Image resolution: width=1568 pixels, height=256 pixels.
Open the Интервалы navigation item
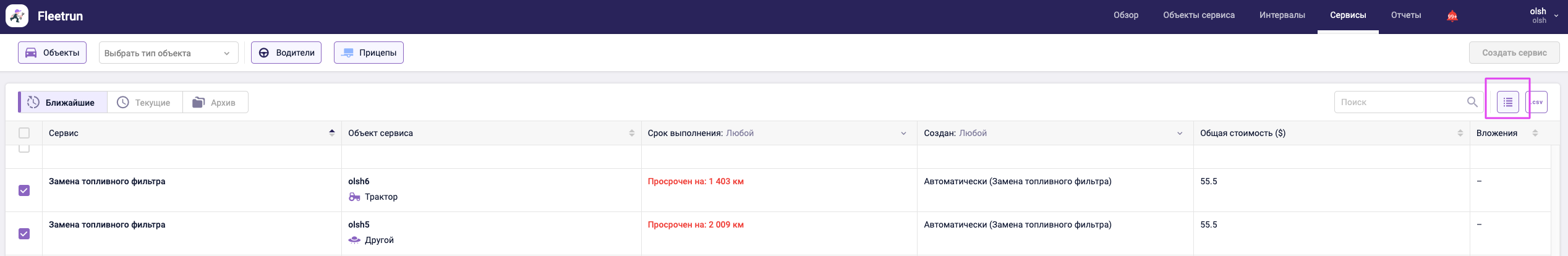point(1282,15)
